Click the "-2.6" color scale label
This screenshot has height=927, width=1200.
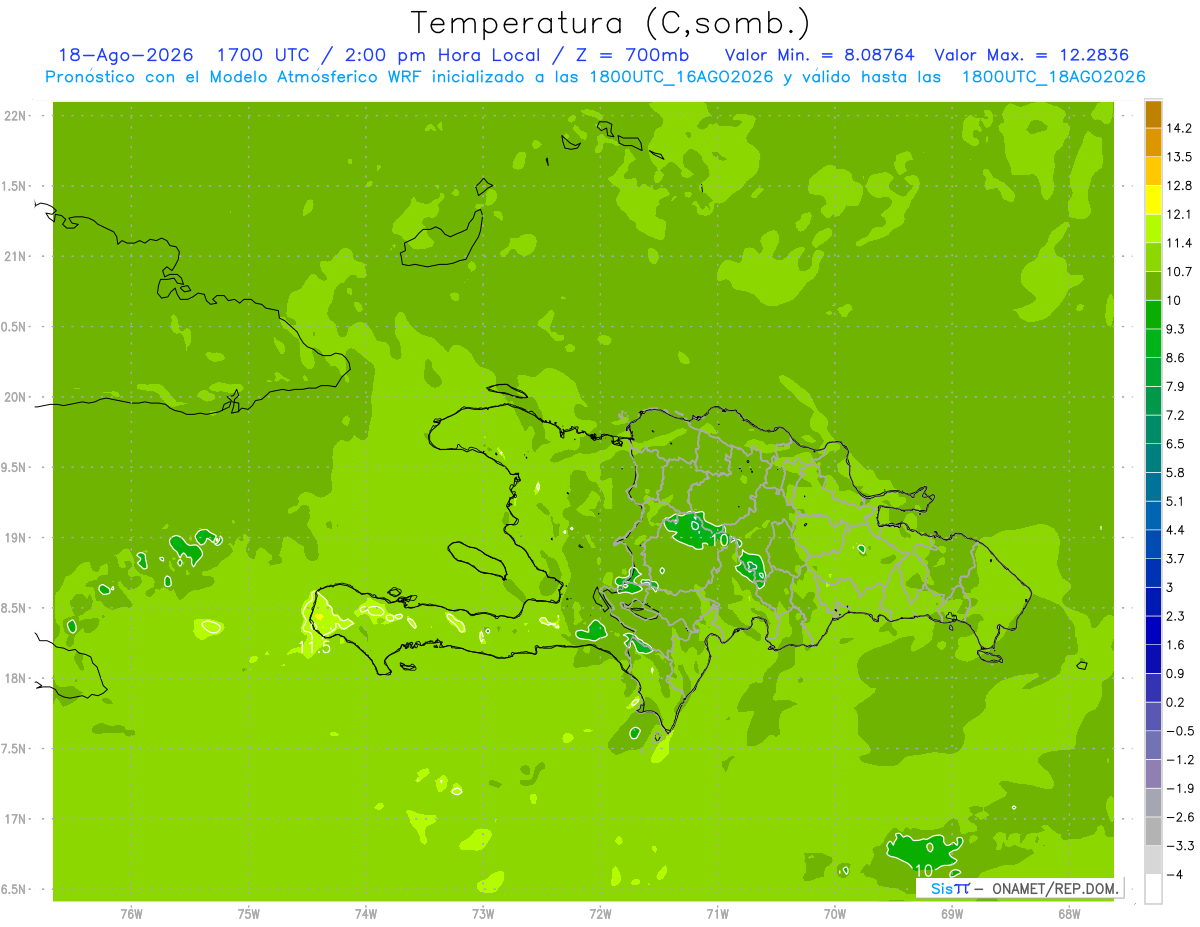[x=1179, y=817]
